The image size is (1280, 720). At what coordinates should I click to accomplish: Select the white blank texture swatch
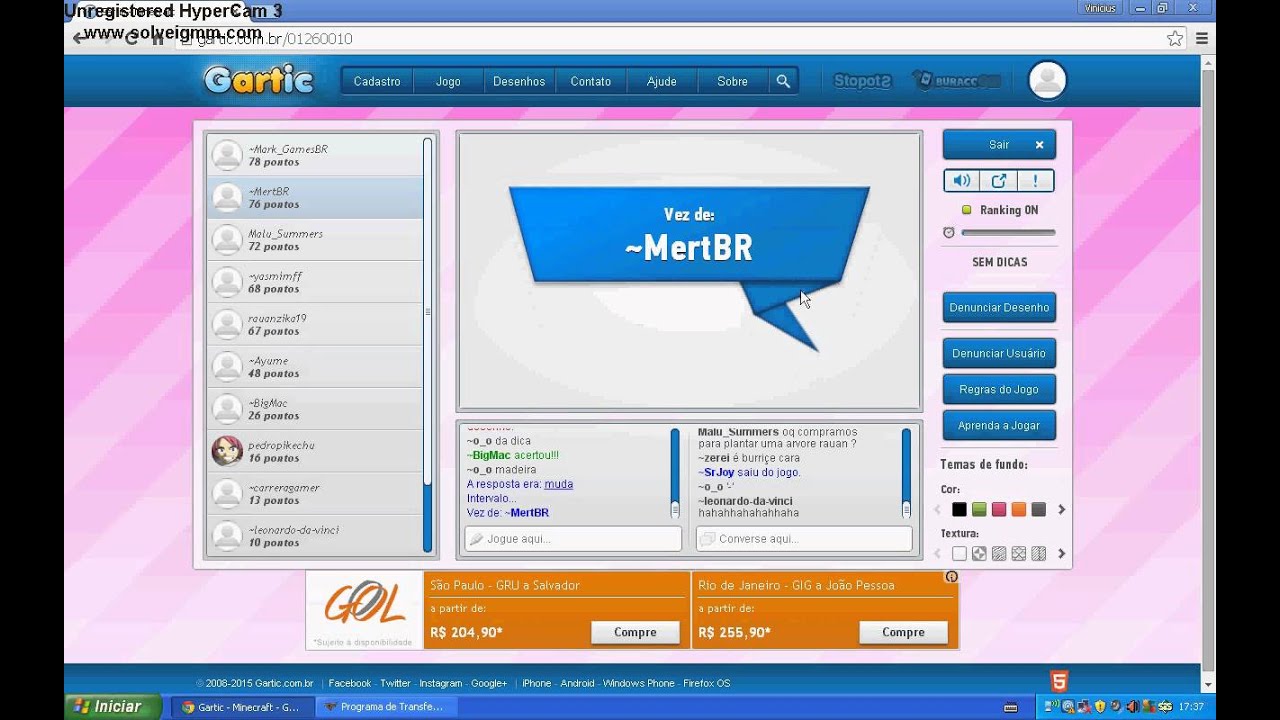click(959, 554)
